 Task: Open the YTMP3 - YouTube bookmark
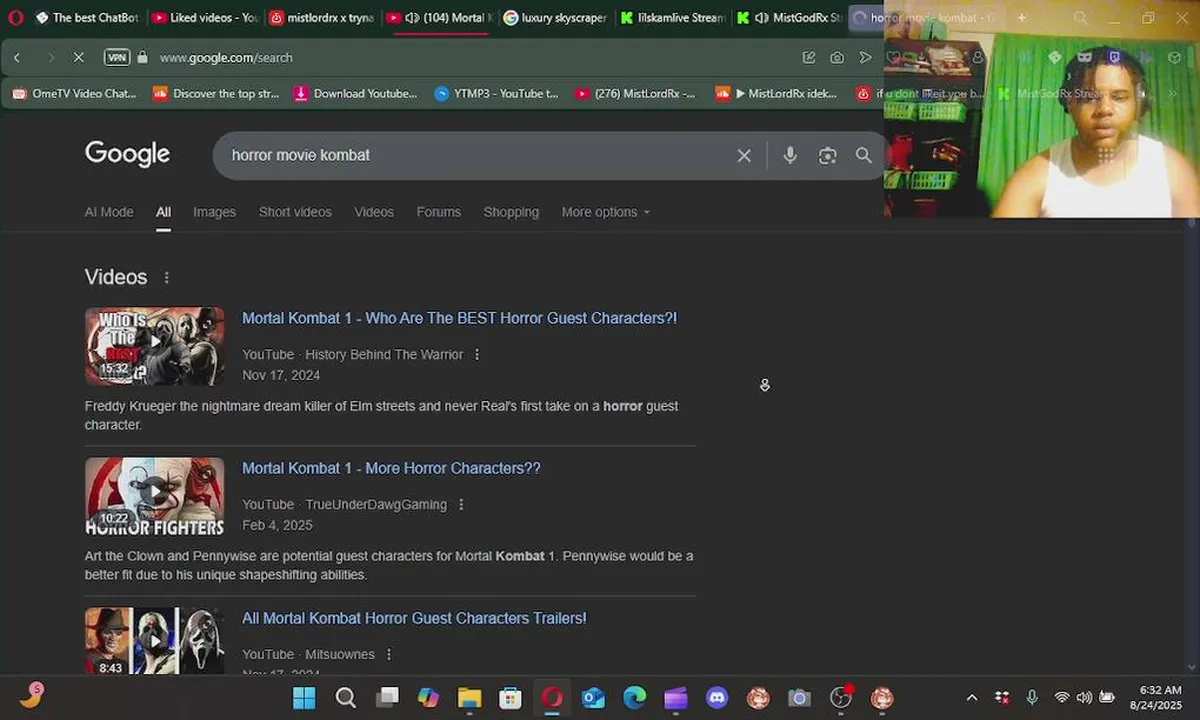pyautogui.click(x=496, y=93)
